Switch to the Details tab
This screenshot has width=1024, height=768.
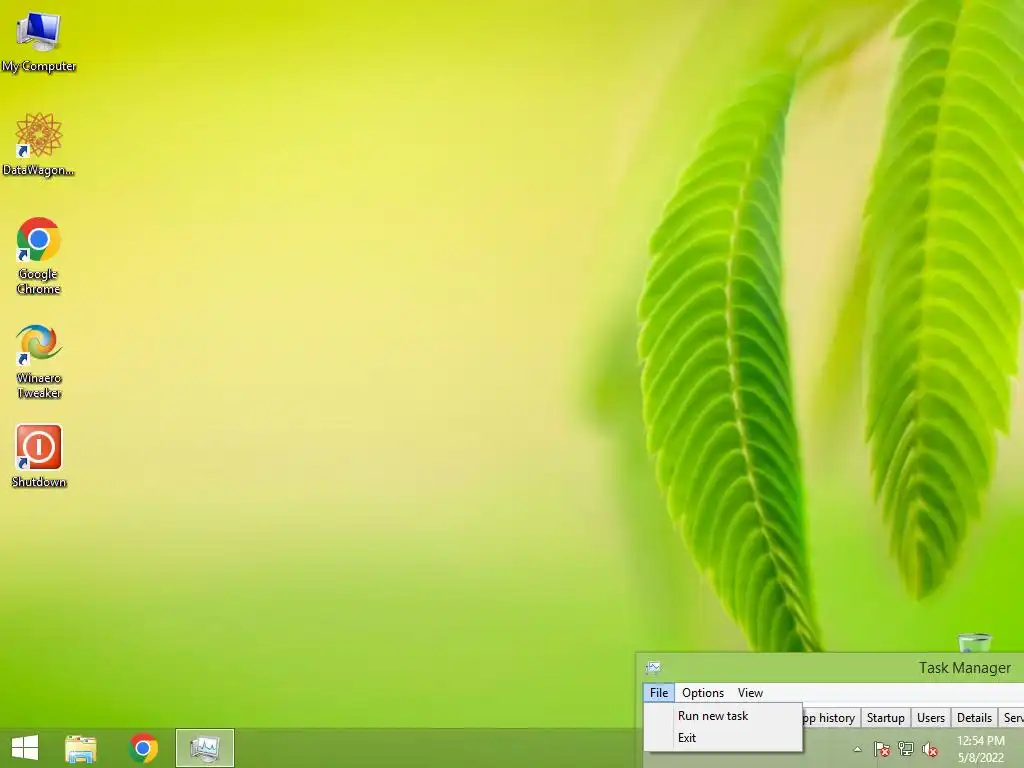coord(974,718)
